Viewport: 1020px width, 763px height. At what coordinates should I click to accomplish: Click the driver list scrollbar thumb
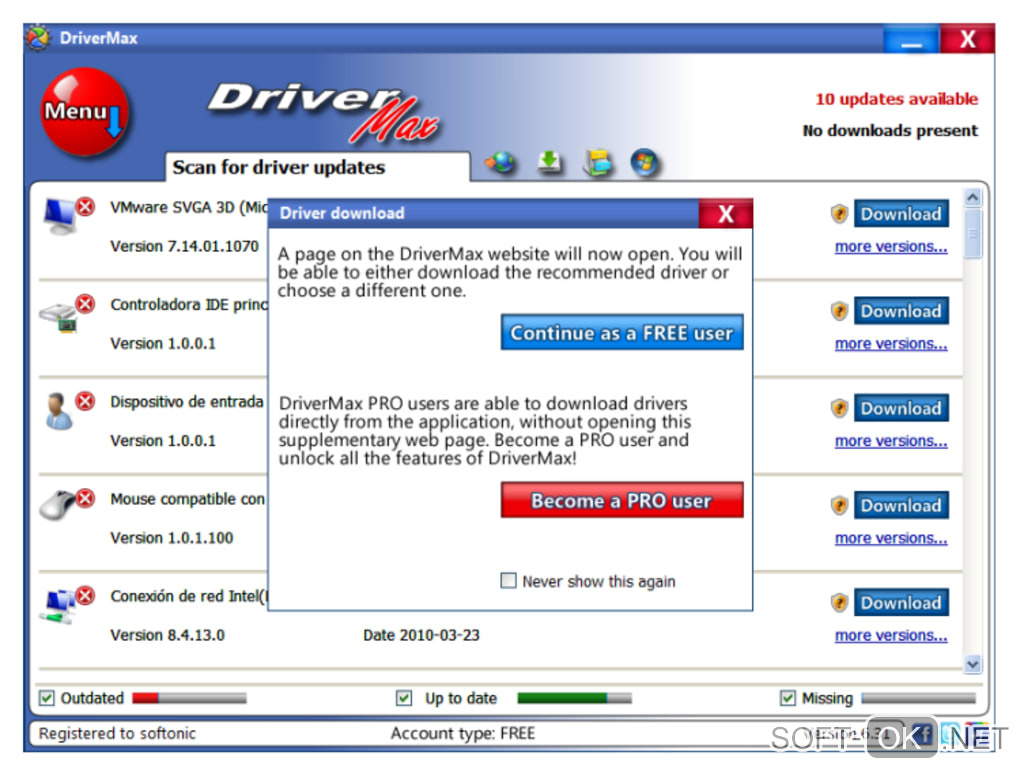tap(973, 234)
